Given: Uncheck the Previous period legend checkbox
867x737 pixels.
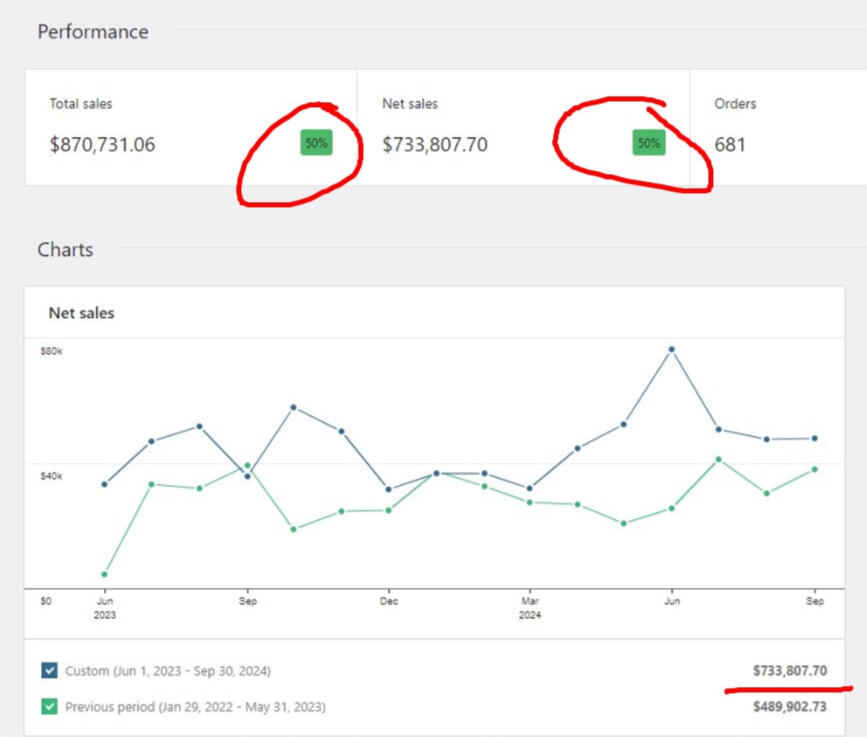Looking at the screenshot, I should click(x=49, y=706).
